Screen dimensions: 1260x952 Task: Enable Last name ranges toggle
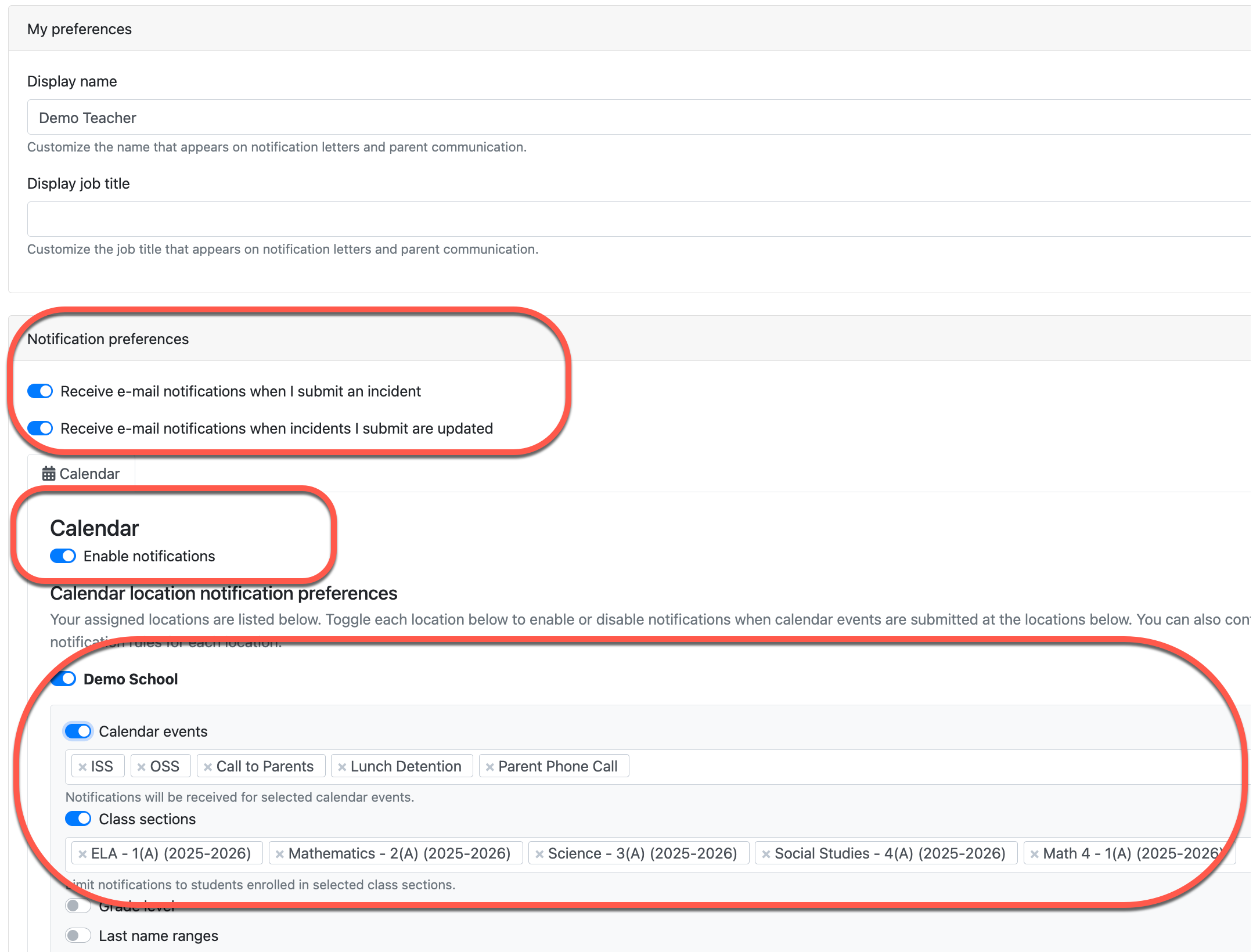(78, 935)
